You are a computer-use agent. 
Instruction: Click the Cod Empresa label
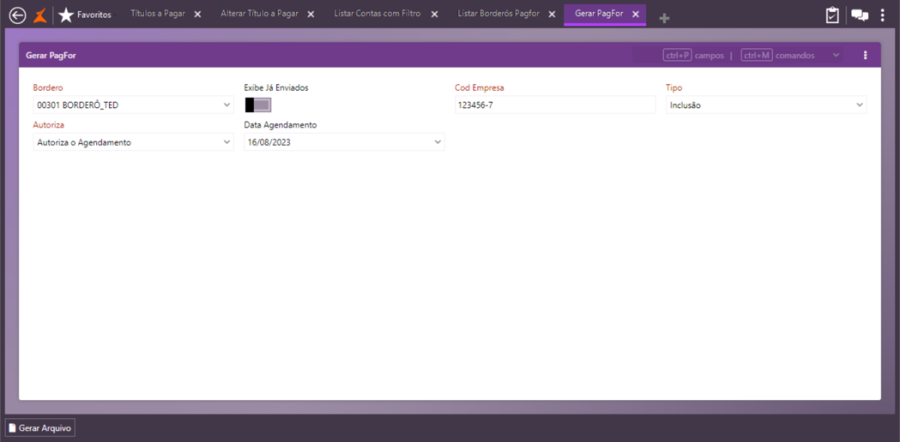[479, 88]
